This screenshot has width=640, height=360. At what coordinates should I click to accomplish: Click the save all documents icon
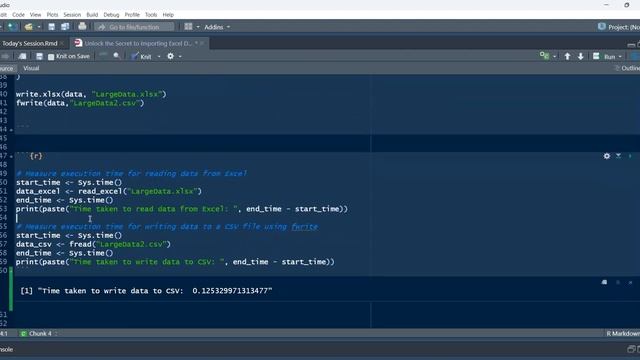click(65, 27)
